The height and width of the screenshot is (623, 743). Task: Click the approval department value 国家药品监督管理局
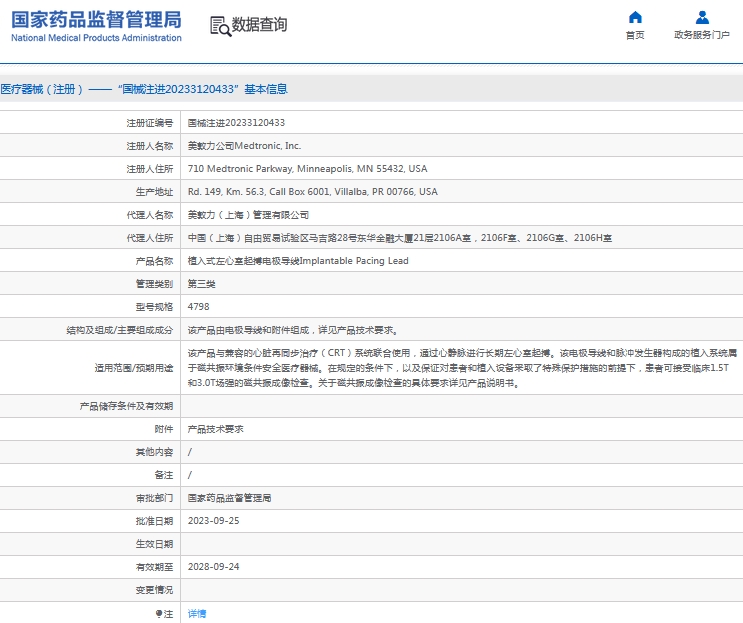coord(229,498)
